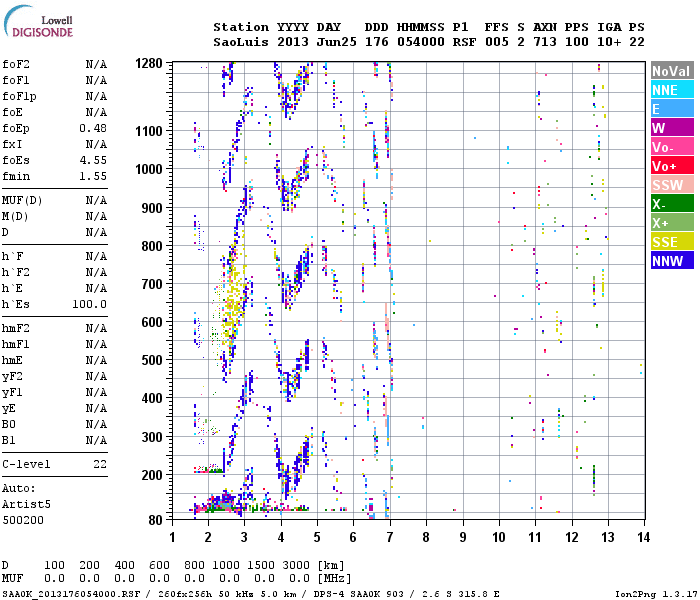The image size is (700, 600).
Task: Click the SAA0K_2013176054000.RSF file name
Action: click(x=71, y=594)
